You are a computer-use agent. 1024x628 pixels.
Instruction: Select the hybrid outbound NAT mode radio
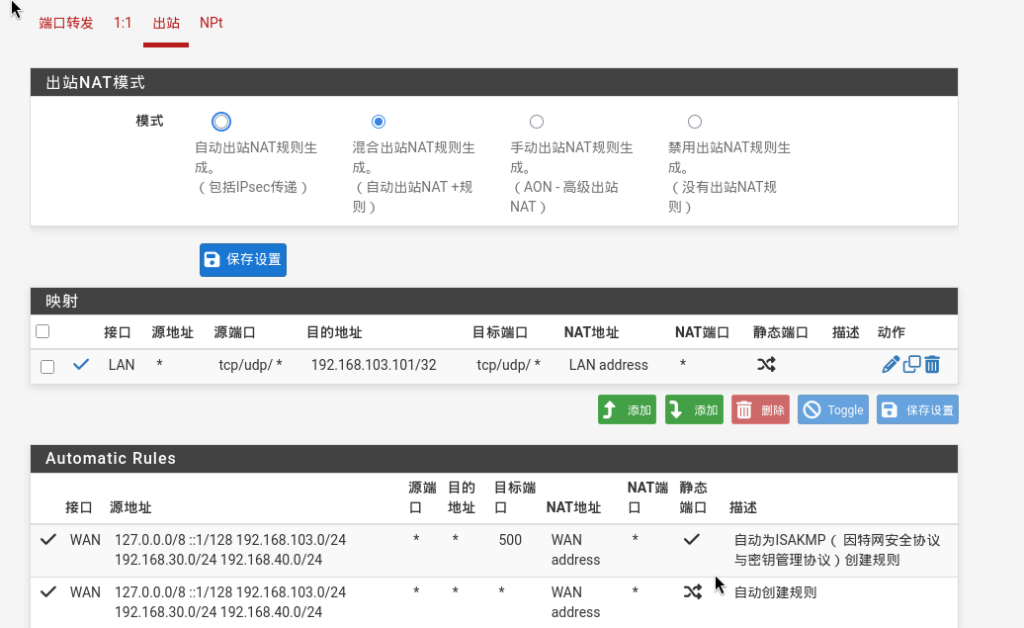pyautogui.click(x=378, y=122)
